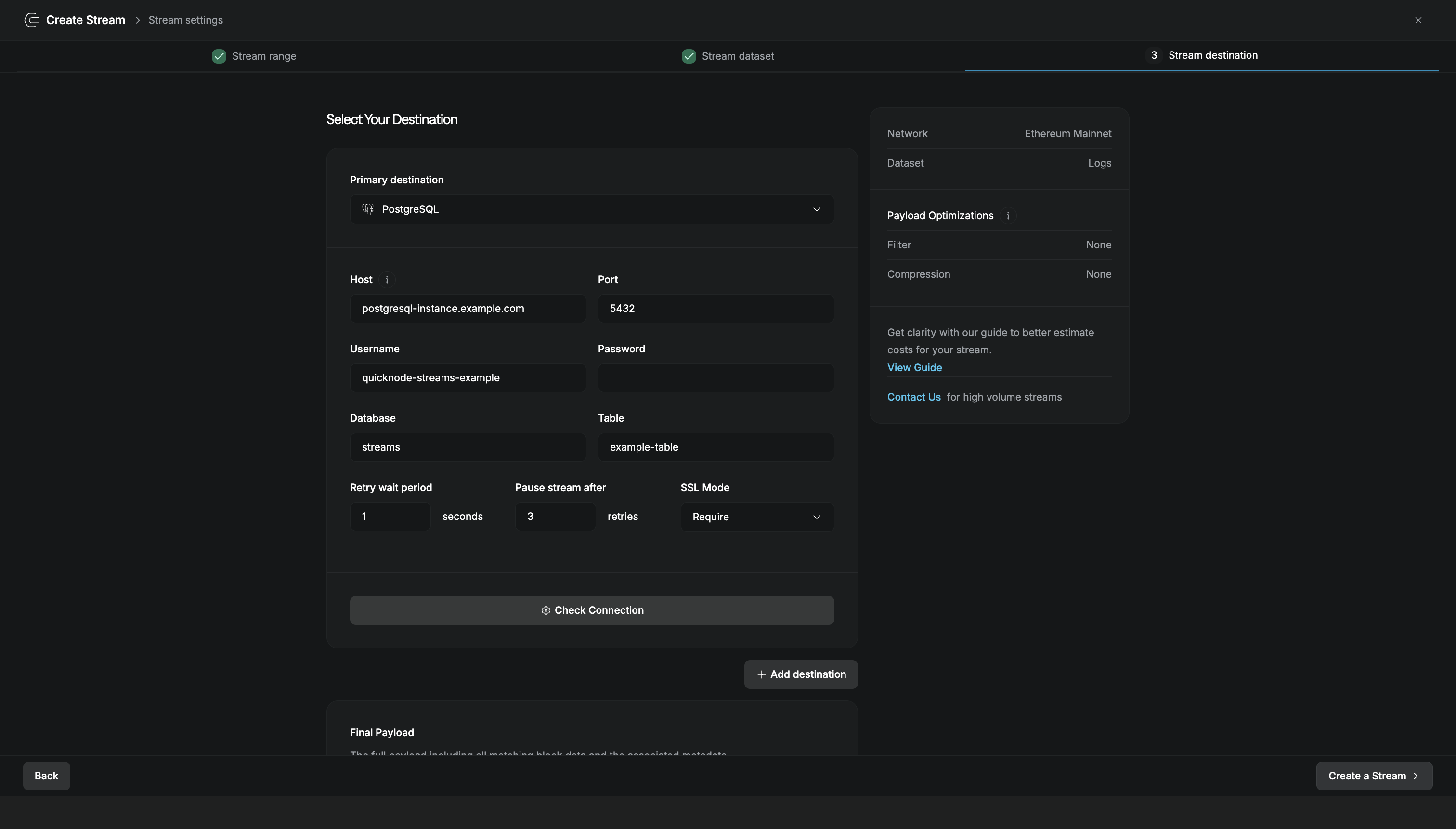Click the Ethereum Mainnet network value
Image resolution: width=1456 pixels, height=829 pixels.
click(1067, 133)
